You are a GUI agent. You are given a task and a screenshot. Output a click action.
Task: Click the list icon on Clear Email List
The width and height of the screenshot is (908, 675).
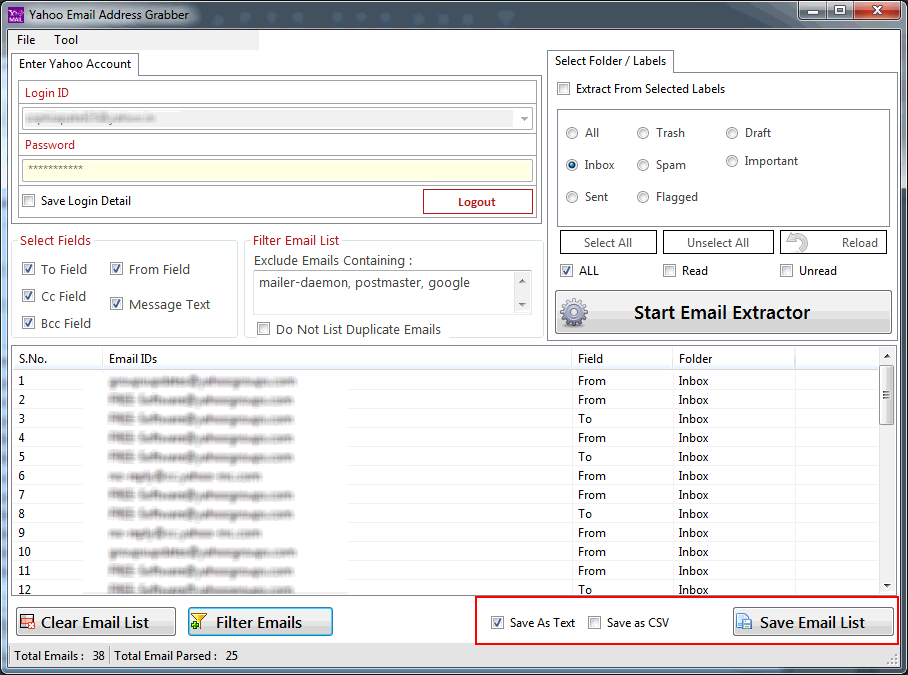click(27, 622)
